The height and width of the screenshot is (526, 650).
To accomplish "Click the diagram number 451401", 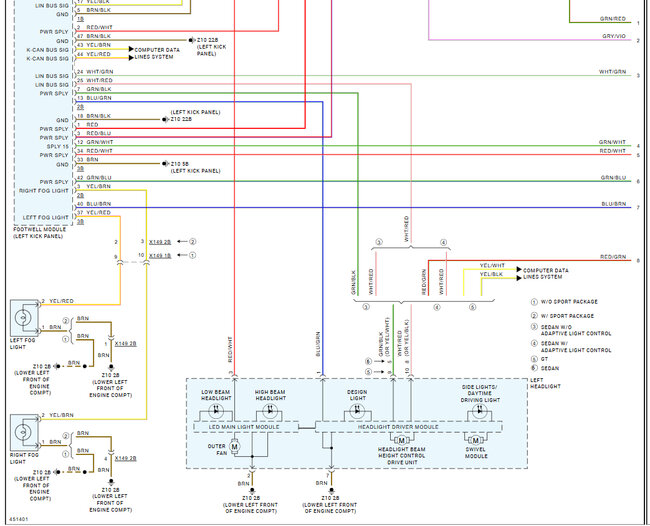I will point(19,519).
